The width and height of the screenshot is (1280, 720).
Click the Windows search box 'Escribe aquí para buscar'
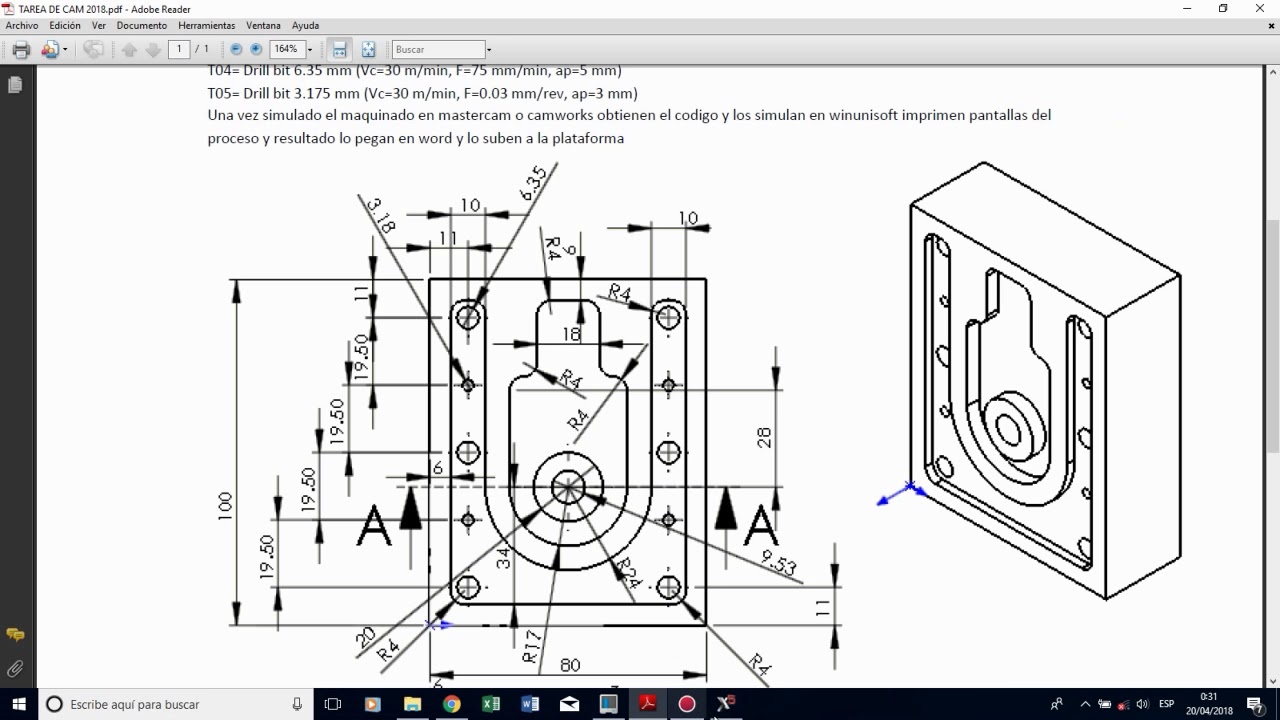176,704
